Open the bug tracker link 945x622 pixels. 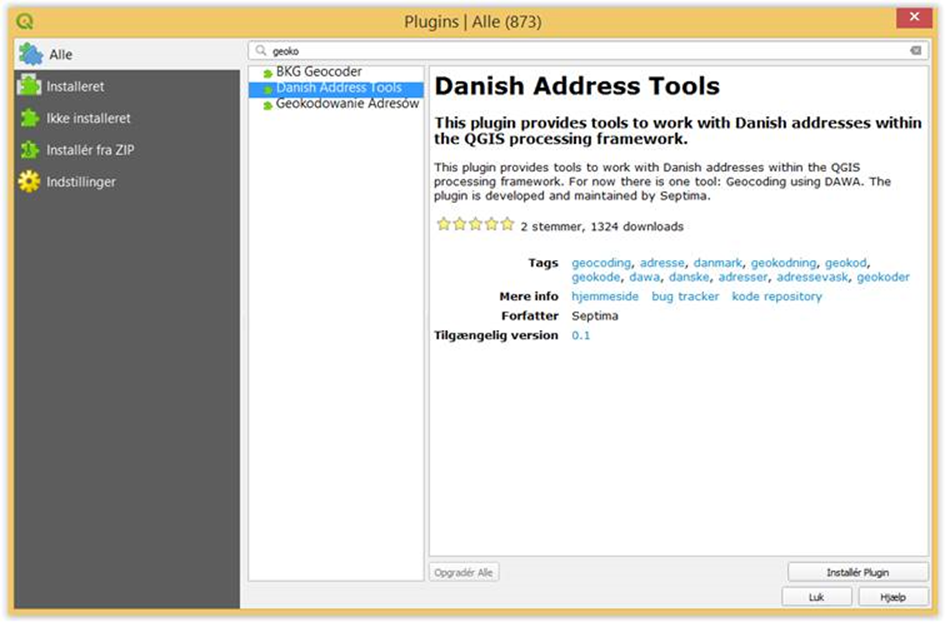pyautogui.click(x=685, y=297)
